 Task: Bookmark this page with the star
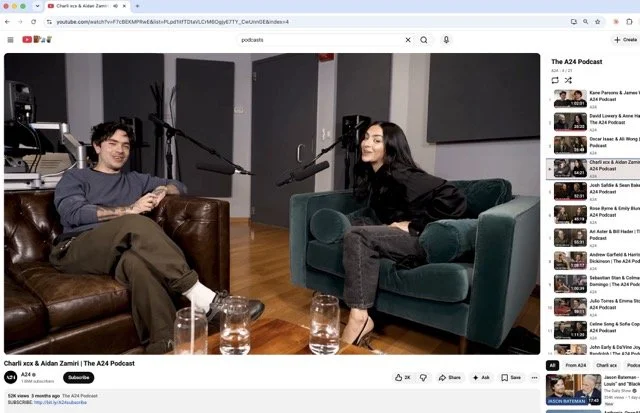(x=598, y=22)
